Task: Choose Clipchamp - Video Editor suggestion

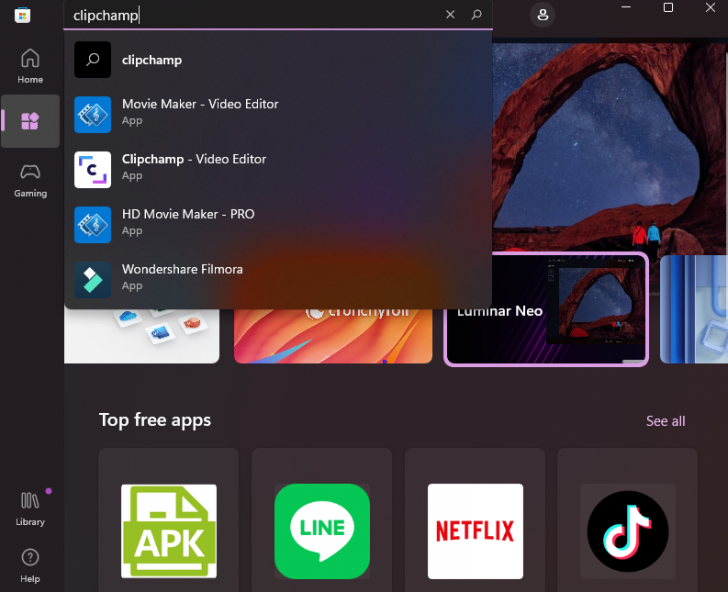Action: point(278,169)
